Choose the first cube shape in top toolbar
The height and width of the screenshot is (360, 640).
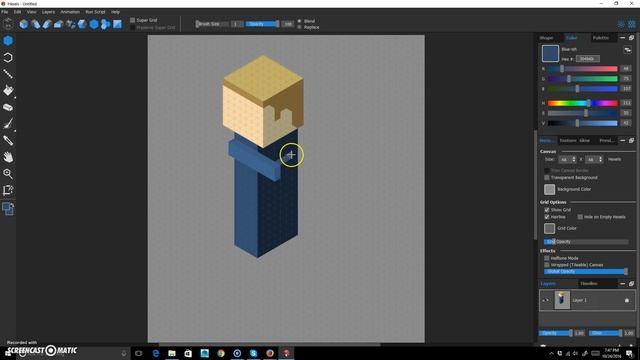coord(24,24)
